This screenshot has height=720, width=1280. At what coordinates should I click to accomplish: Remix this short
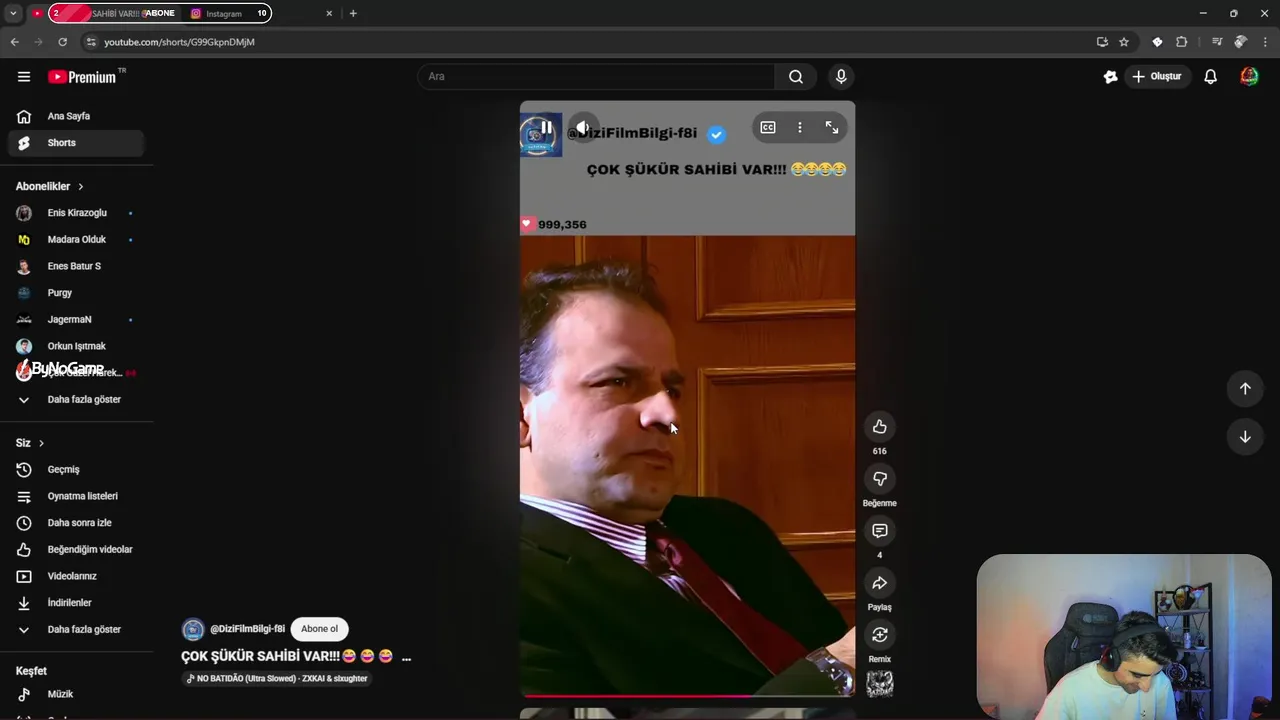(879, 635)
